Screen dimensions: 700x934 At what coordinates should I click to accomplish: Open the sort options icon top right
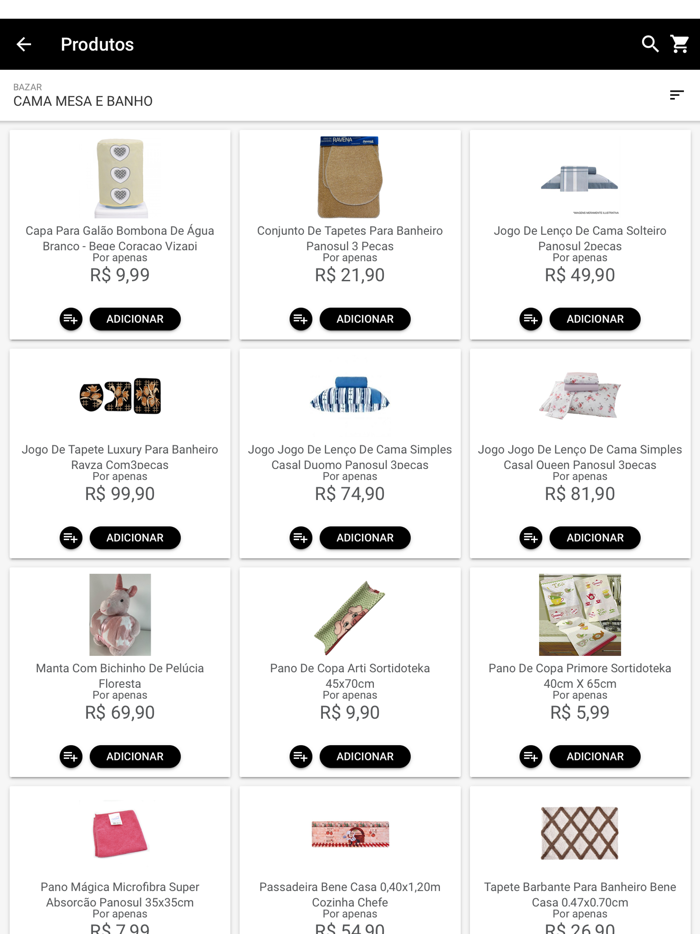(676, 95)
